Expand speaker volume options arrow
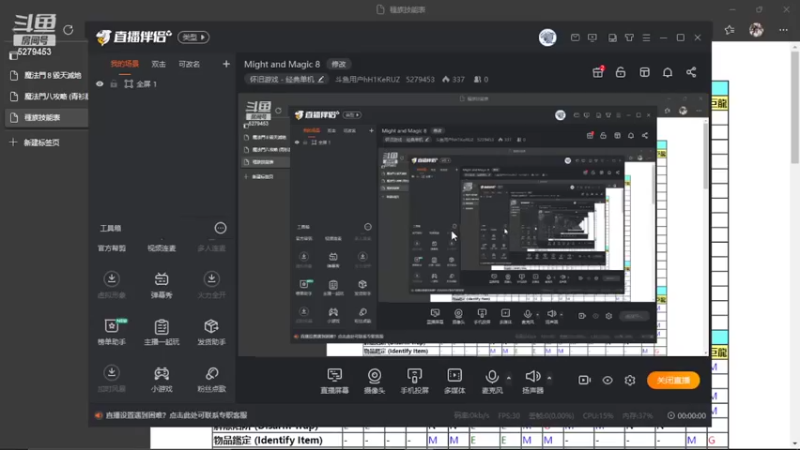Viewport: 800px width, 450px height. tap(549, 378)
